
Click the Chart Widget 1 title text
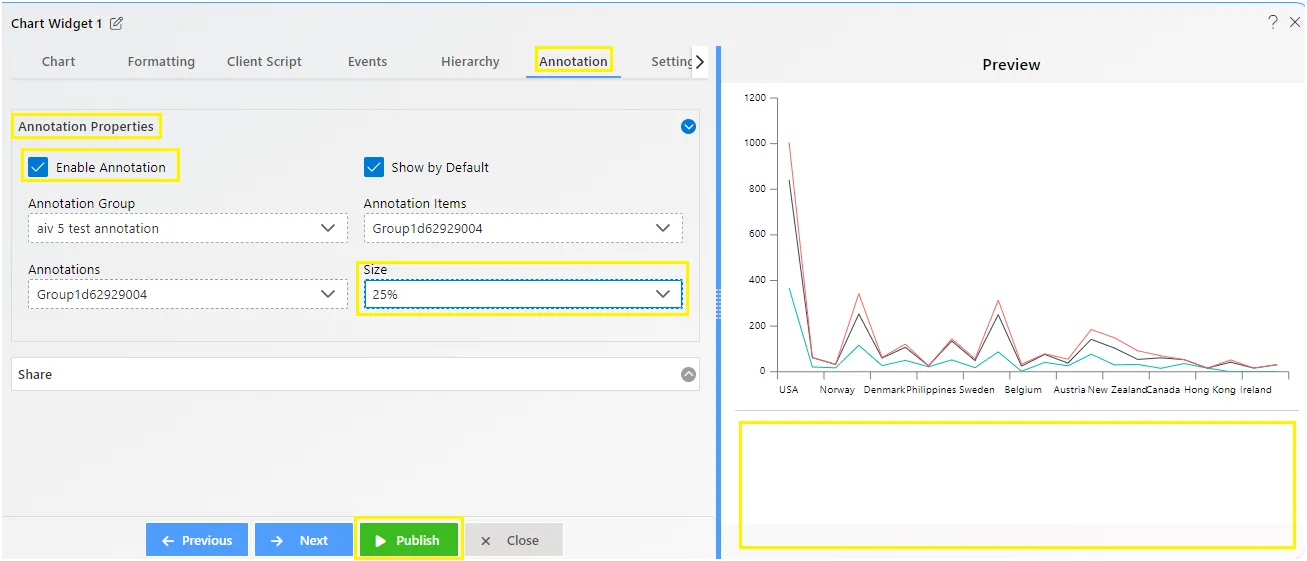tap(56, 23)
